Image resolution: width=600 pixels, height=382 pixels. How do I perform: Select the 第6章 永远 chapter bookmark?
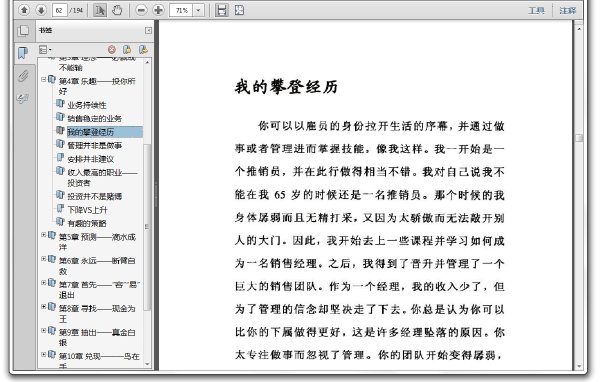tap(97, 266)
